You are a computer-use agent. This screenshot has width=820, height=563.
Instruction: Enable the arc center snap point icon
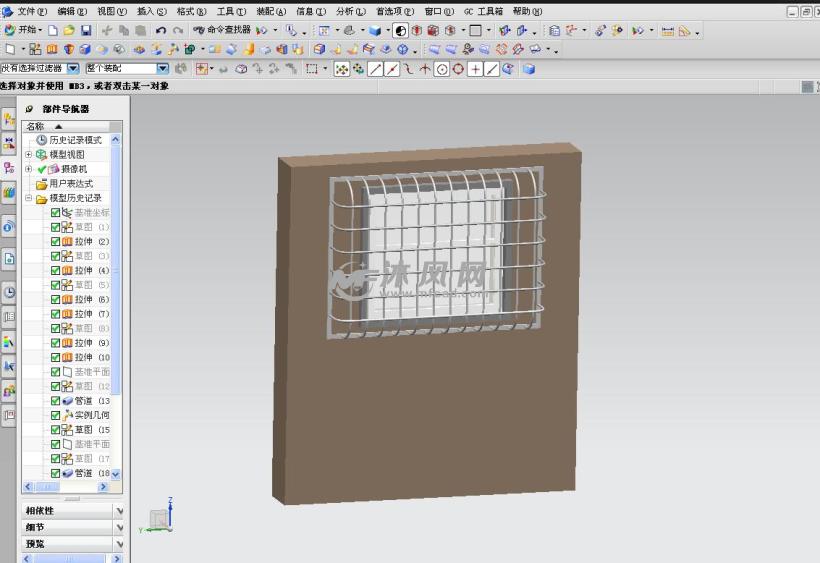(x=441, y=69)
